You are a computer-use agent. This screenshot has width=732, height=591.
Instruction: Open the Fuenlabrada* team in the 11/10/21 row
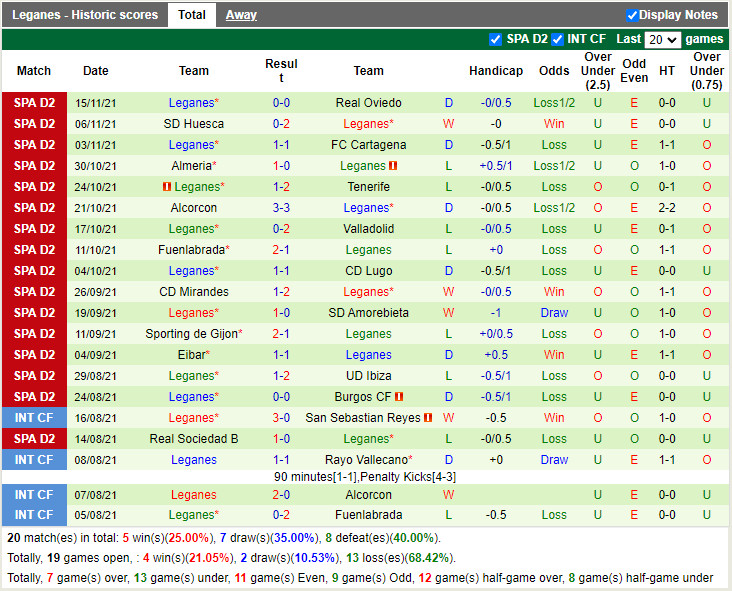pos(194,250)
